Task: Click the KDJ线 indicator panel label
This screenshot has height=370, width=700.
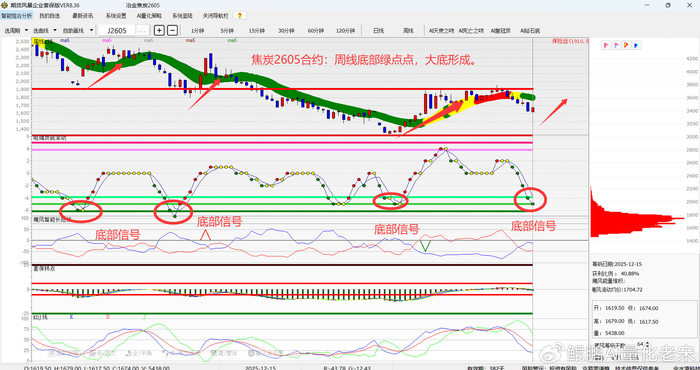Action: (x=40, y=318)
